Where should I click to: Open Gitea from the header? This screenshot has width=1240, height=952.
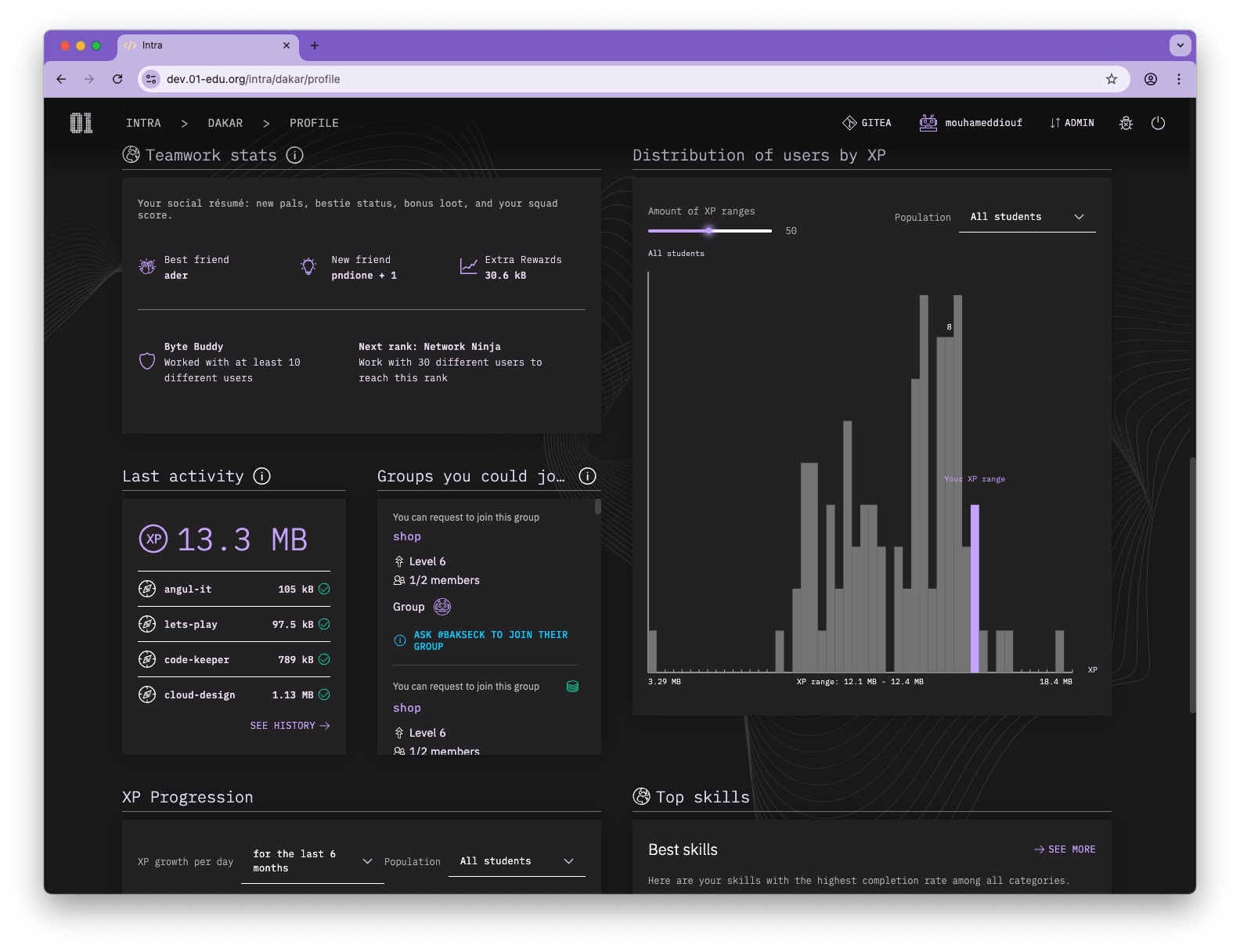[867, 123]
